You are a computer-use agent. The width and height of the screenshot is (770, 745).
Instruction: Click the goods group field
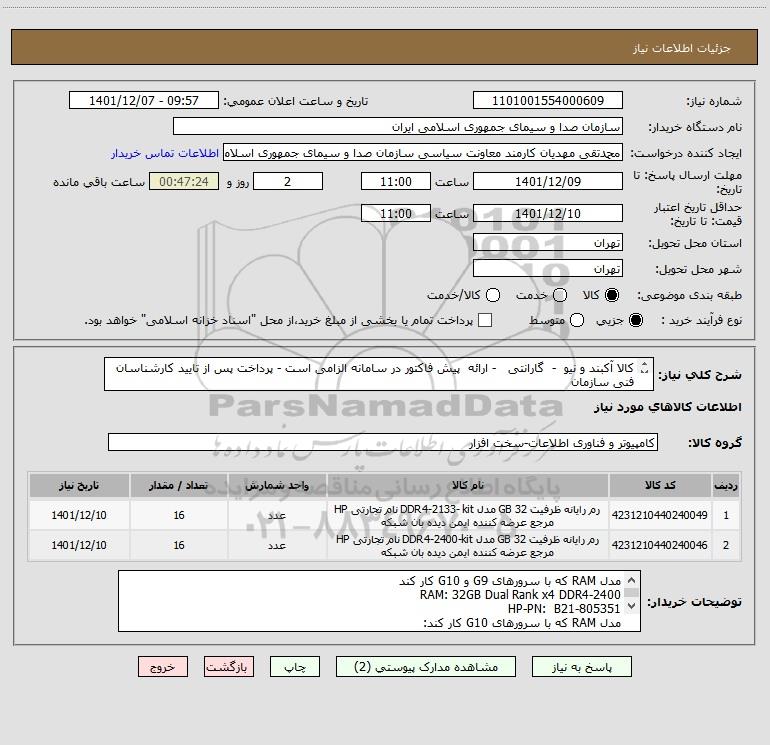(383, 442)
